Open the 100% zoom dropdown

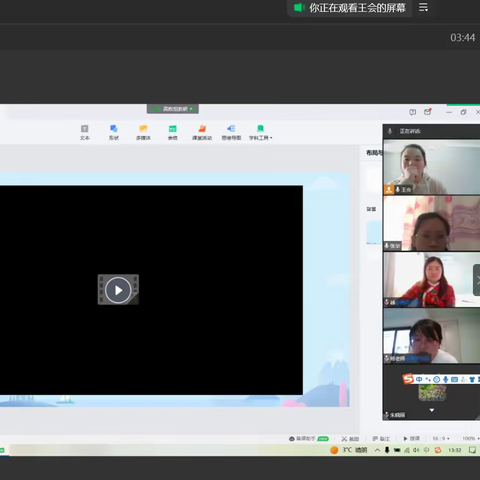point(471,438)
